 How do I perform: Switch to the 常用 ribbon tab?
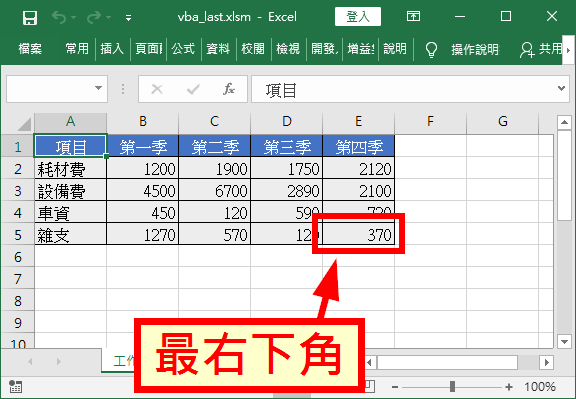(77, 48)
